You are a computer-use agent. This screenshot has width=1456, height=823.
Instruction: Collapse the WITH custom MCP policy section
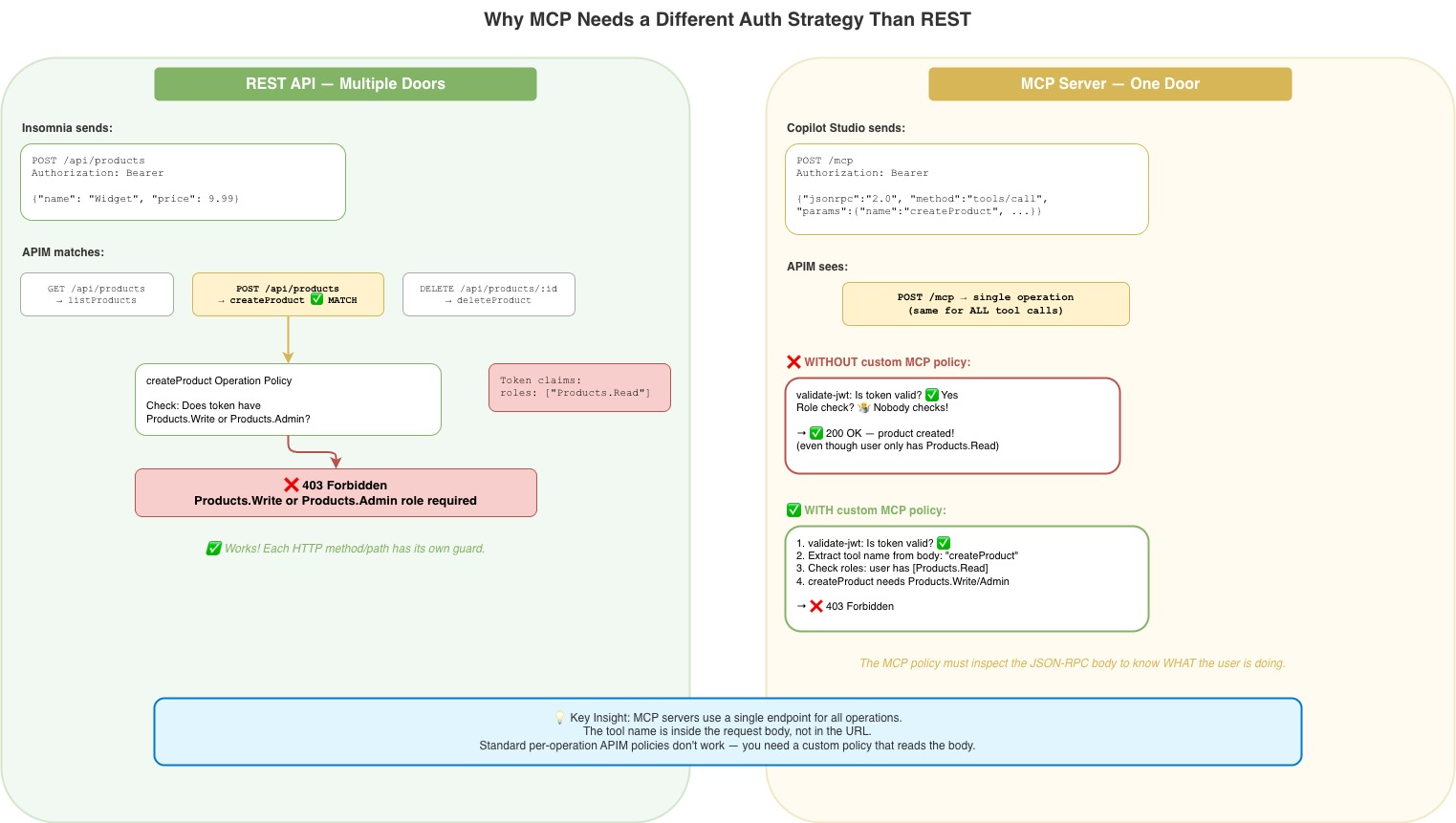(966, 578)
